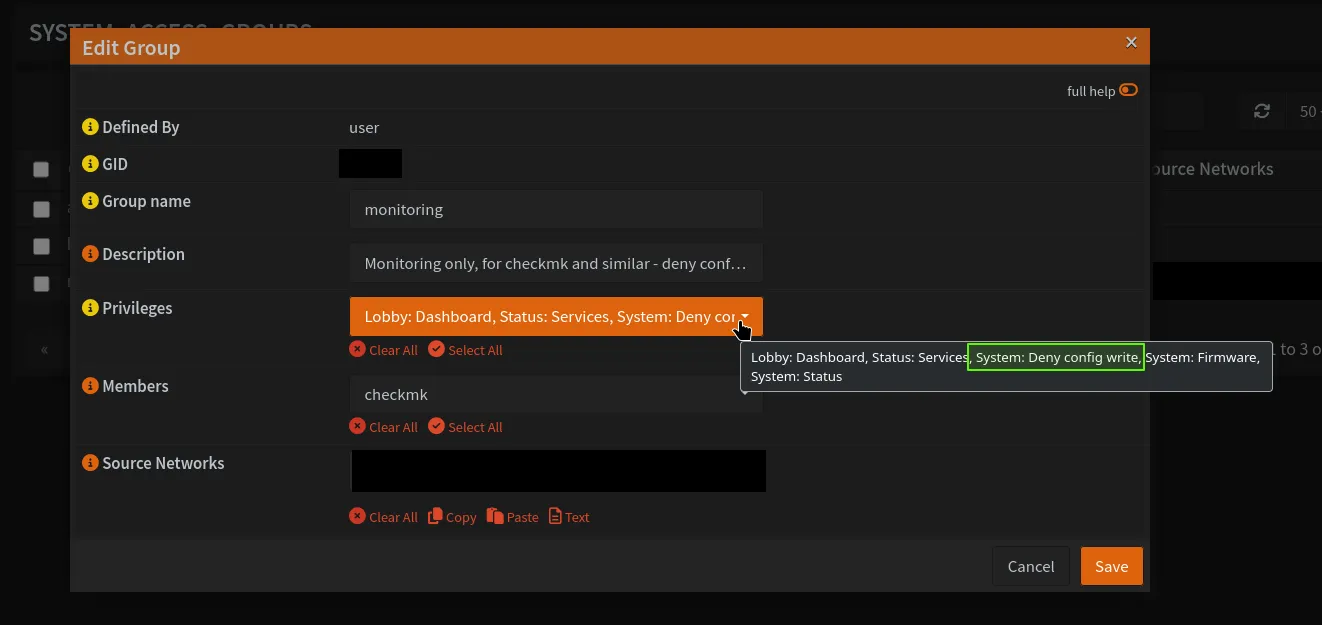The height and width of the screenshot is (625, 1322).
Task: Click the info icon beside GID
Action: (90, 164)
